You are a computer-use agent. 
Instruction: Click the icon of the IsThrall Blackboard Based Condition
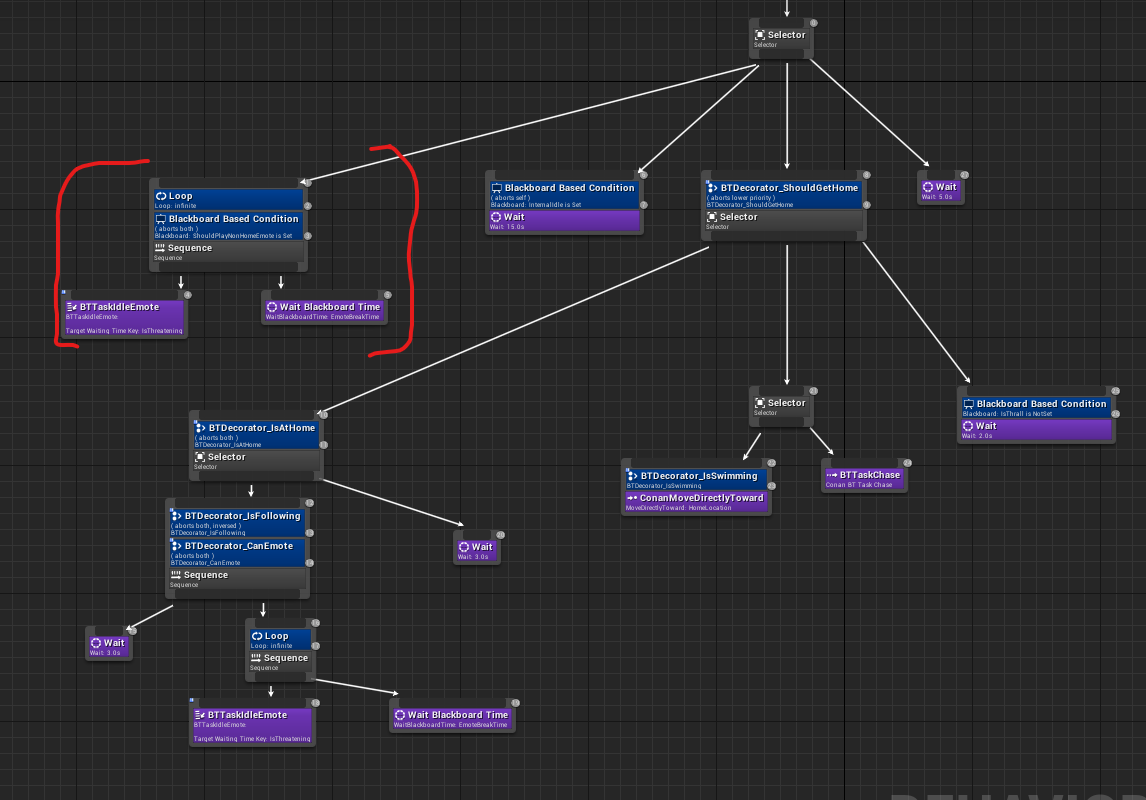point(968,404)
